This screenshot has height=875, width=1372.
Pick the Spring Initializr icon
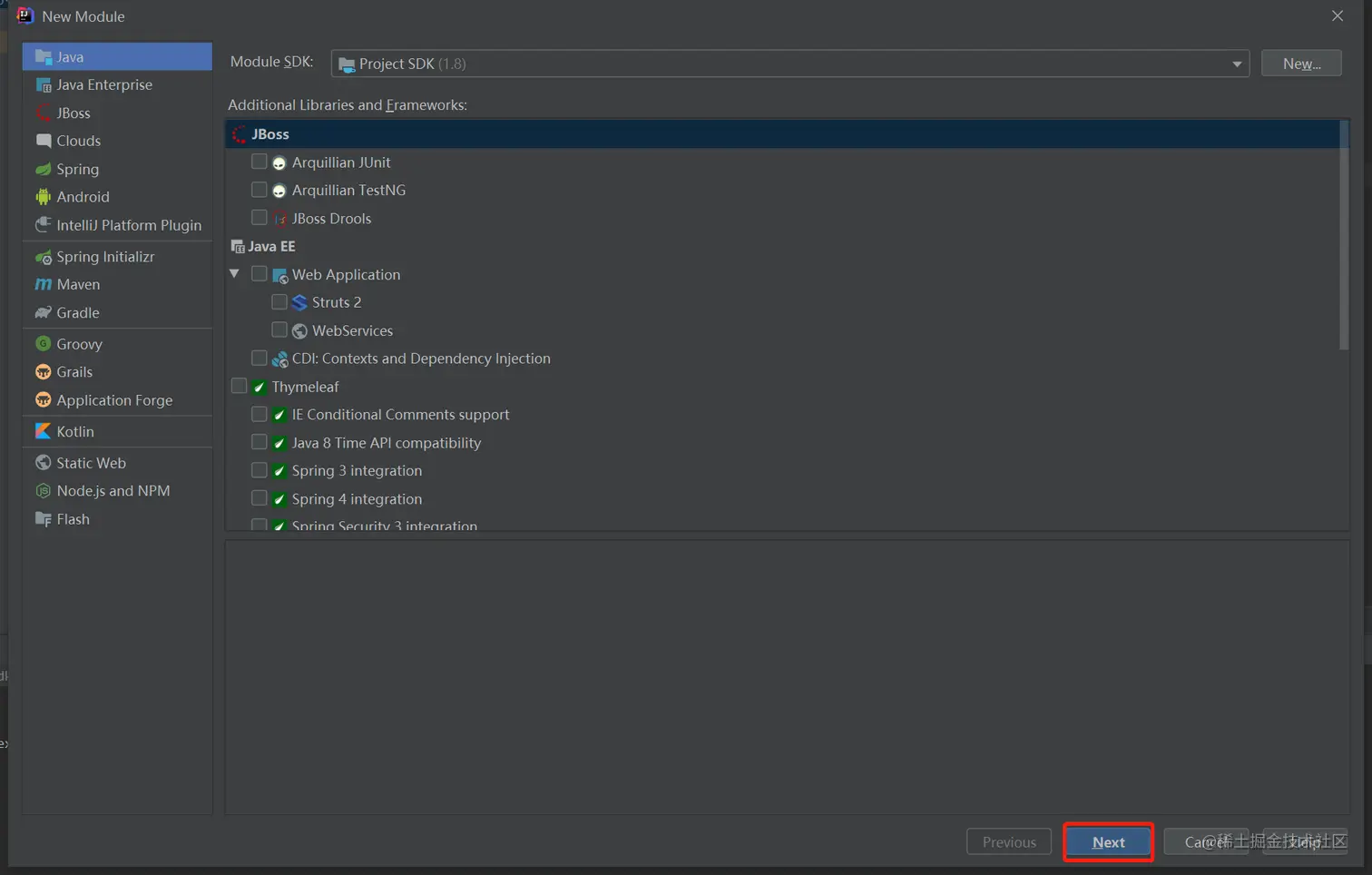[43, 257]
